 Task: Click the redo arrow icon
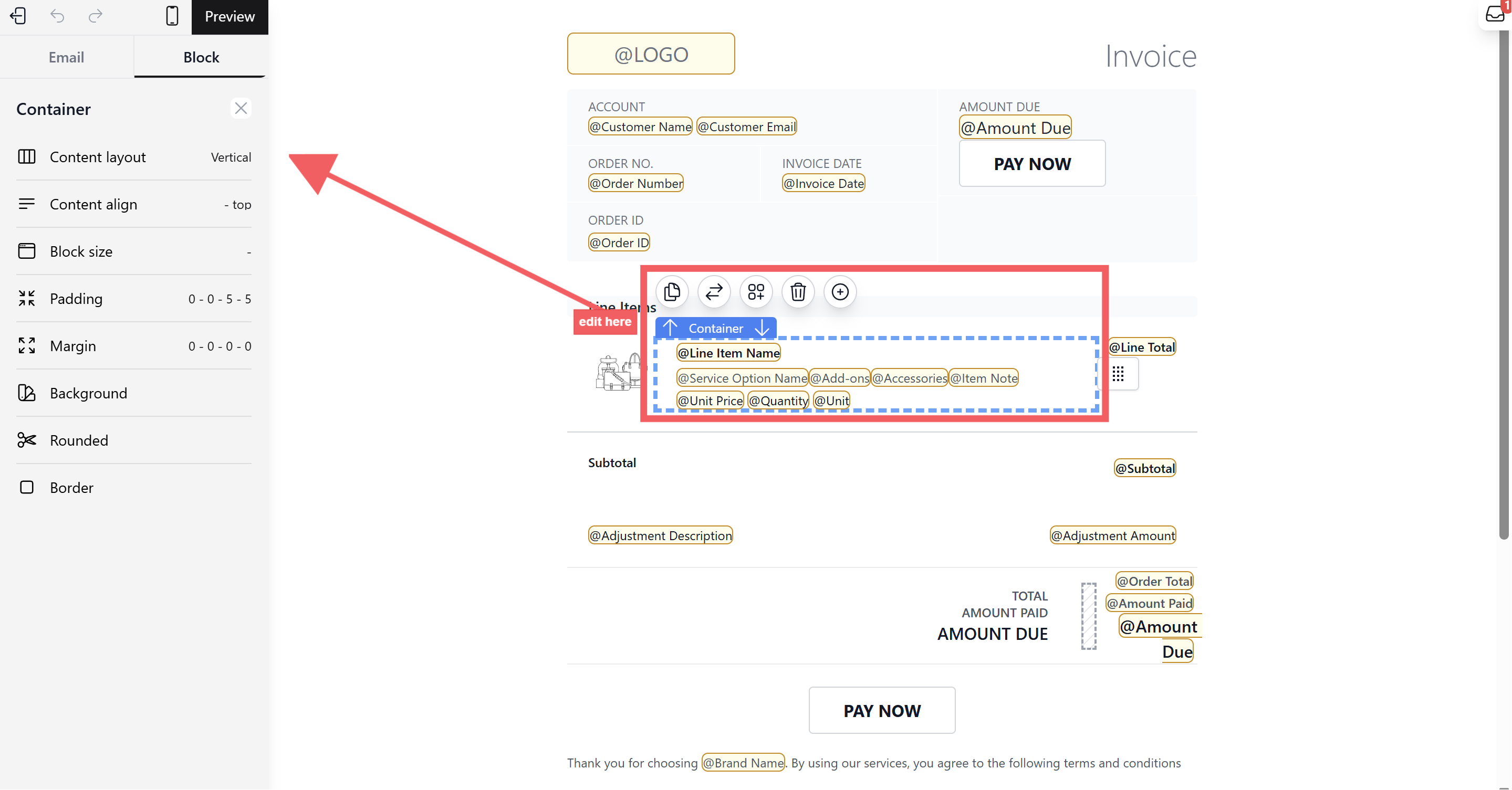[x=95, y=16]
